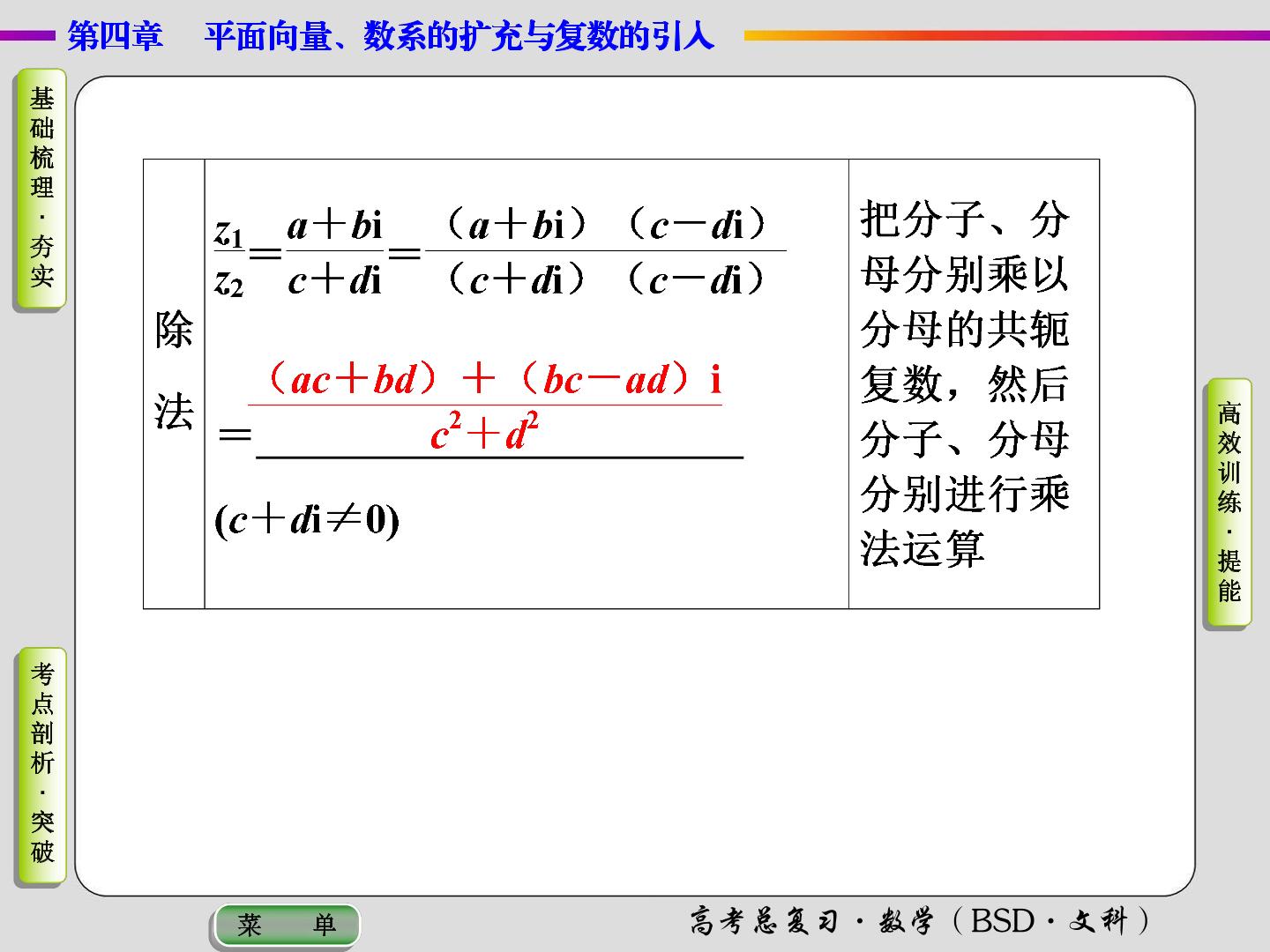Click the text line 分母的共轭

[965, 329]
